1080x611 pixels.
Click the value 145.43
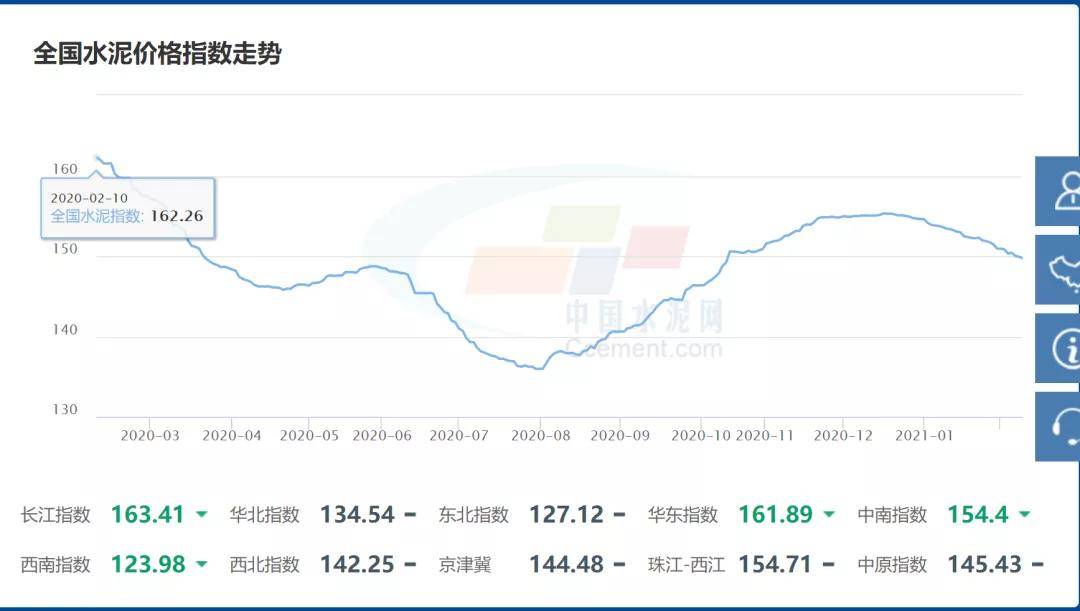click(x=985, y=565)
